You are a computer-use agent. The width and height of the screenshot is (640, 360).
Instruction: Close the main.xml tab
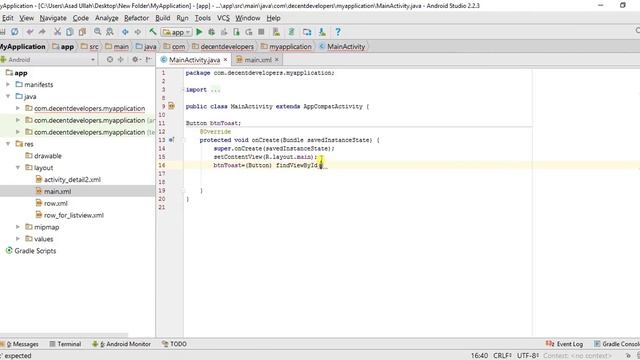277,60
